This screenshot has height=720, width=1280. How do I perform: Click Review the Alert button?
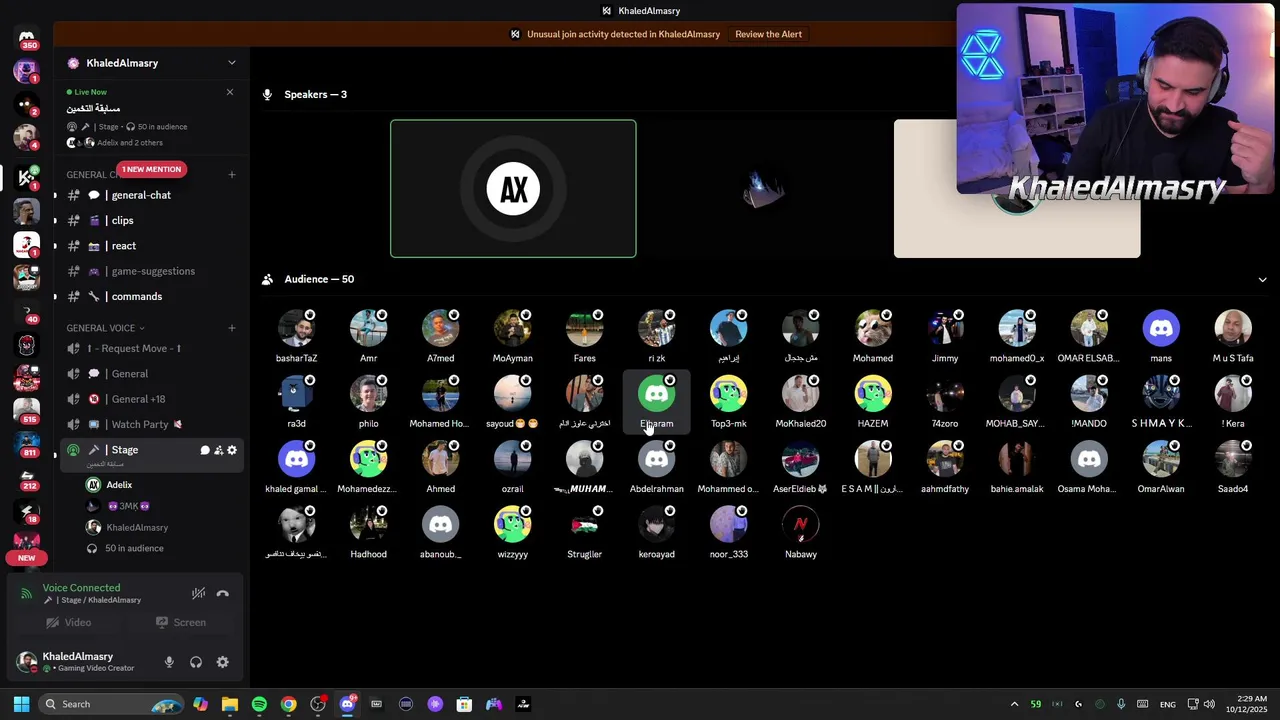(768, 34)
